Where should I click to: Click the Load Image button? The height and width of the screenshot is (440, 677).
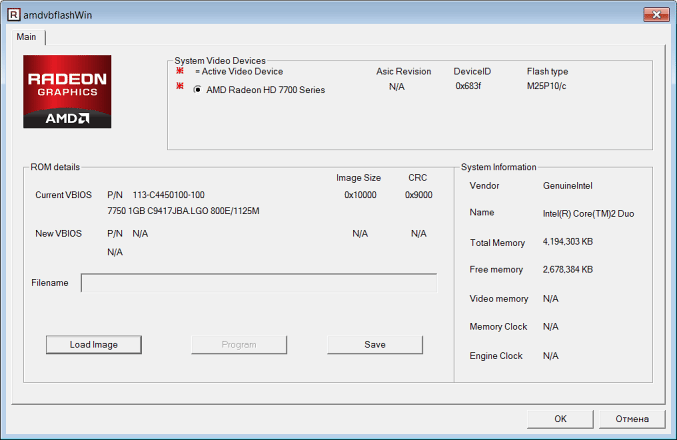tap(94, 345)
